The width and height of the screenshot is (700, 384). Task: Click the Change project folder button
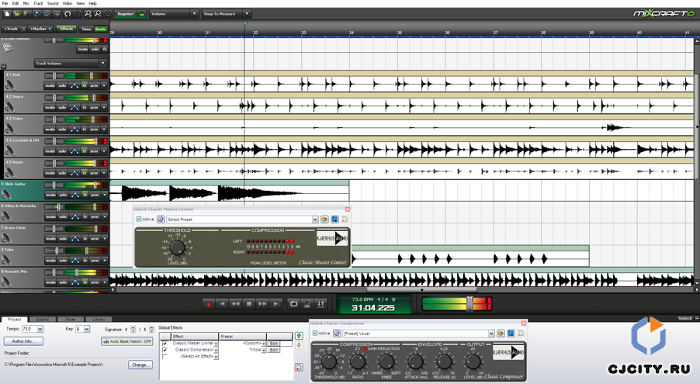pyautogui.click(x=141, y=365)
